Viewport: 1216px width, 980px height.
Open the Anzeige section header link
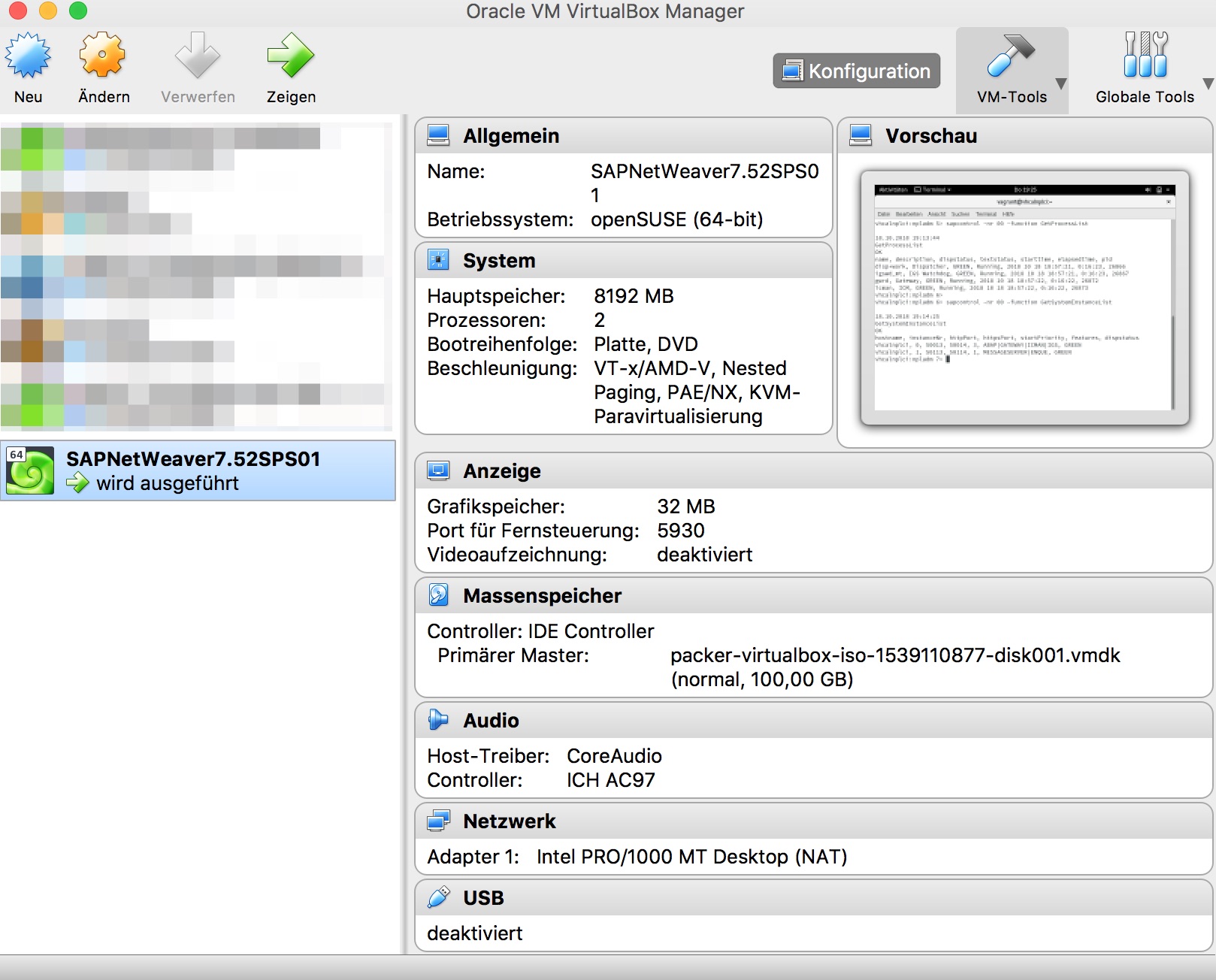(x=502, y=471)
